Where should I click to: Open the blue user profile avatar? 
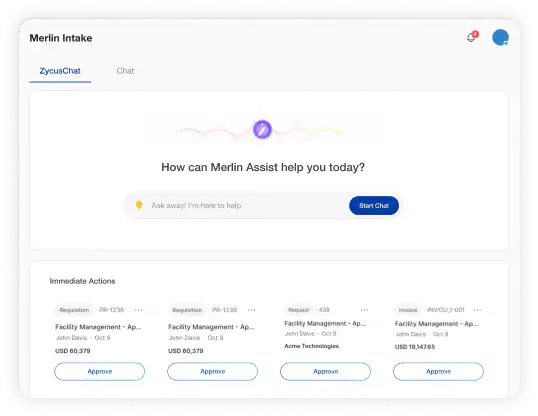click(500, 37)
